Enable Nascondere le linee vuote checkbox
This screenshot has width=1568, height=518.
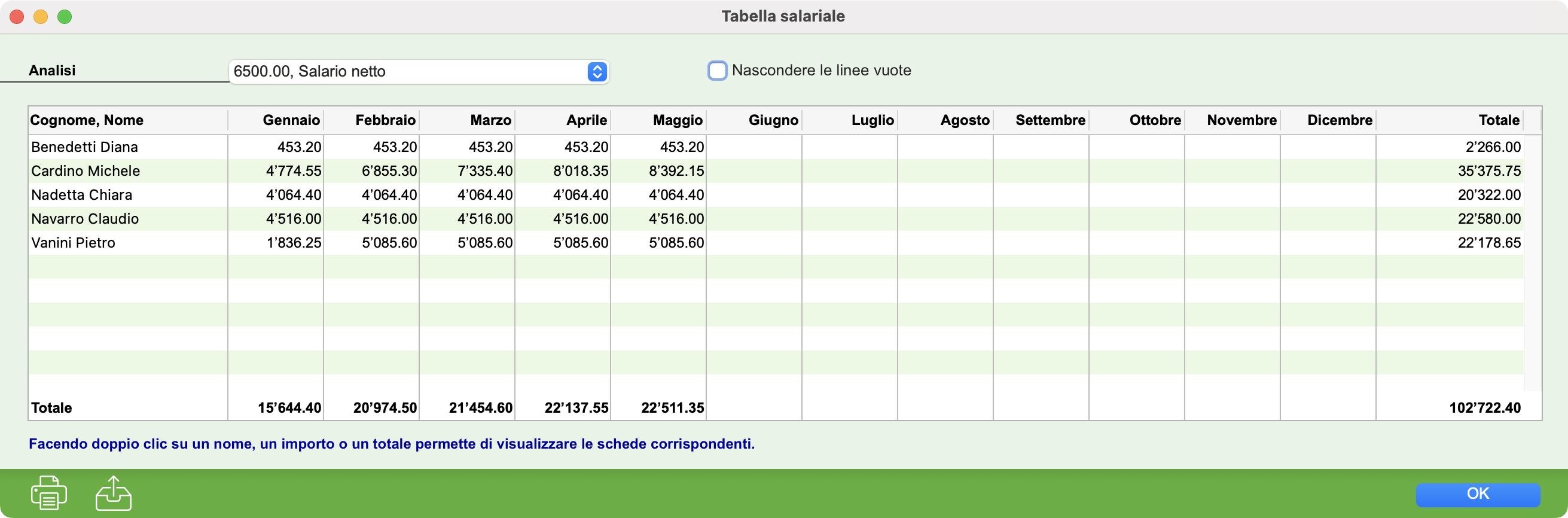click(717, 71)
